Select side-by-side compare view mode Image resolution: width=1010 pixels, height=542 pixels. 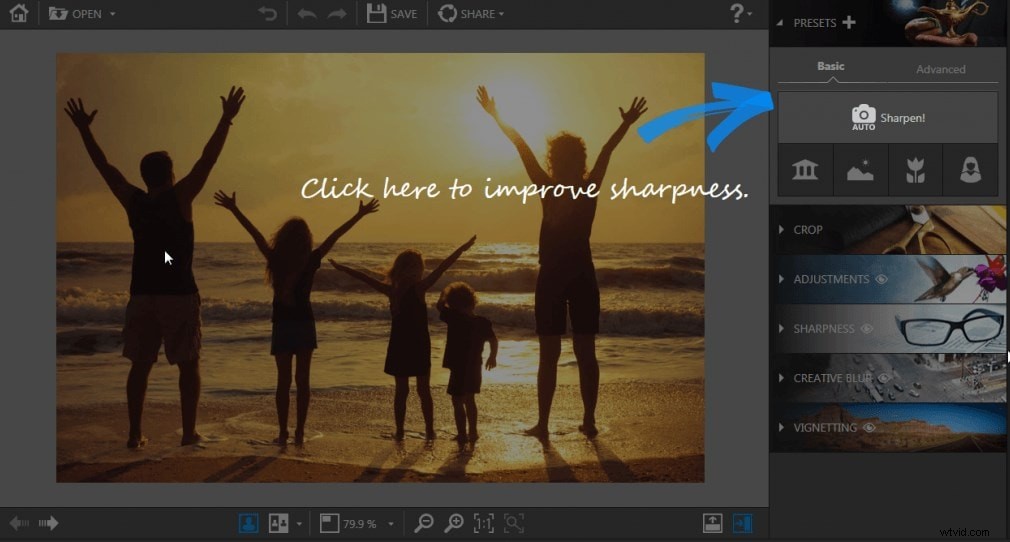coord(278,523)
